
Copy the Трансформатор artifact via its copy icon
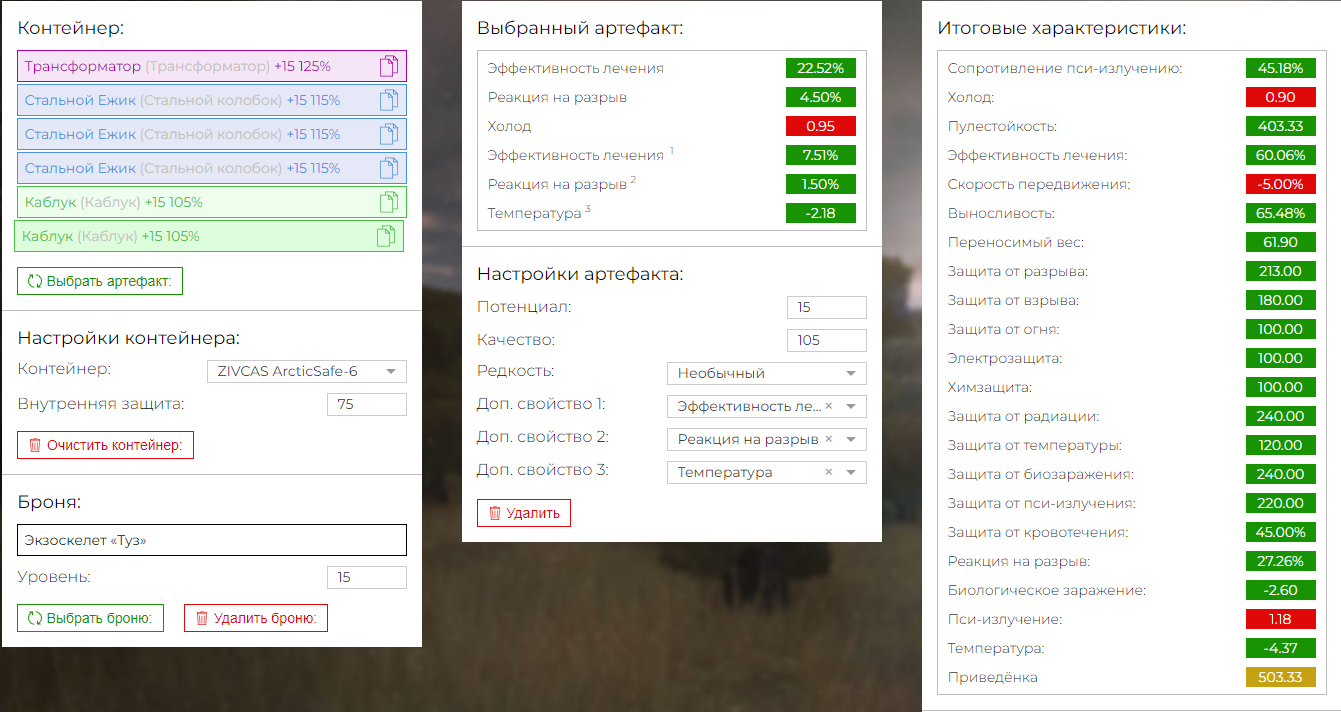tap(388, 67)
